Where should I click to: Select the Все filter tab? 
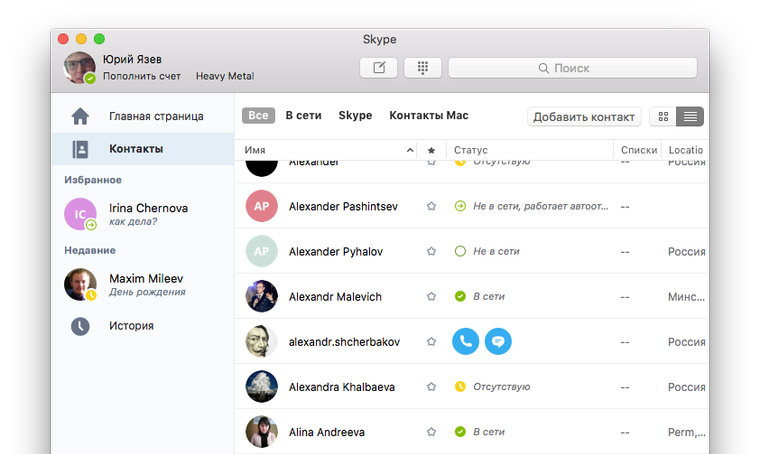click(258, 115)
